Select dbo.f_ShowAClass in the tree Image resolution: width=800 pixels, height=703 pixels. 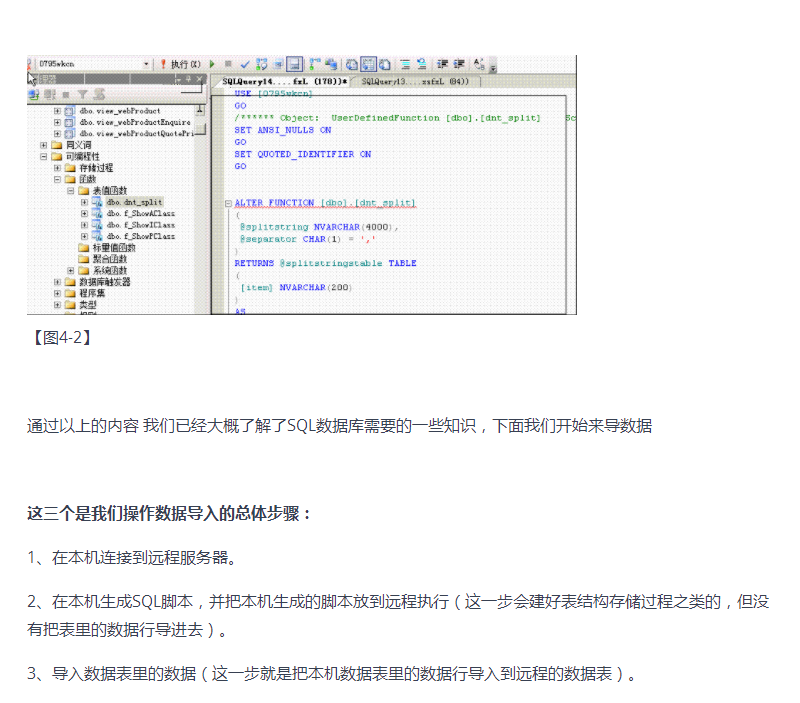(141, 213)
